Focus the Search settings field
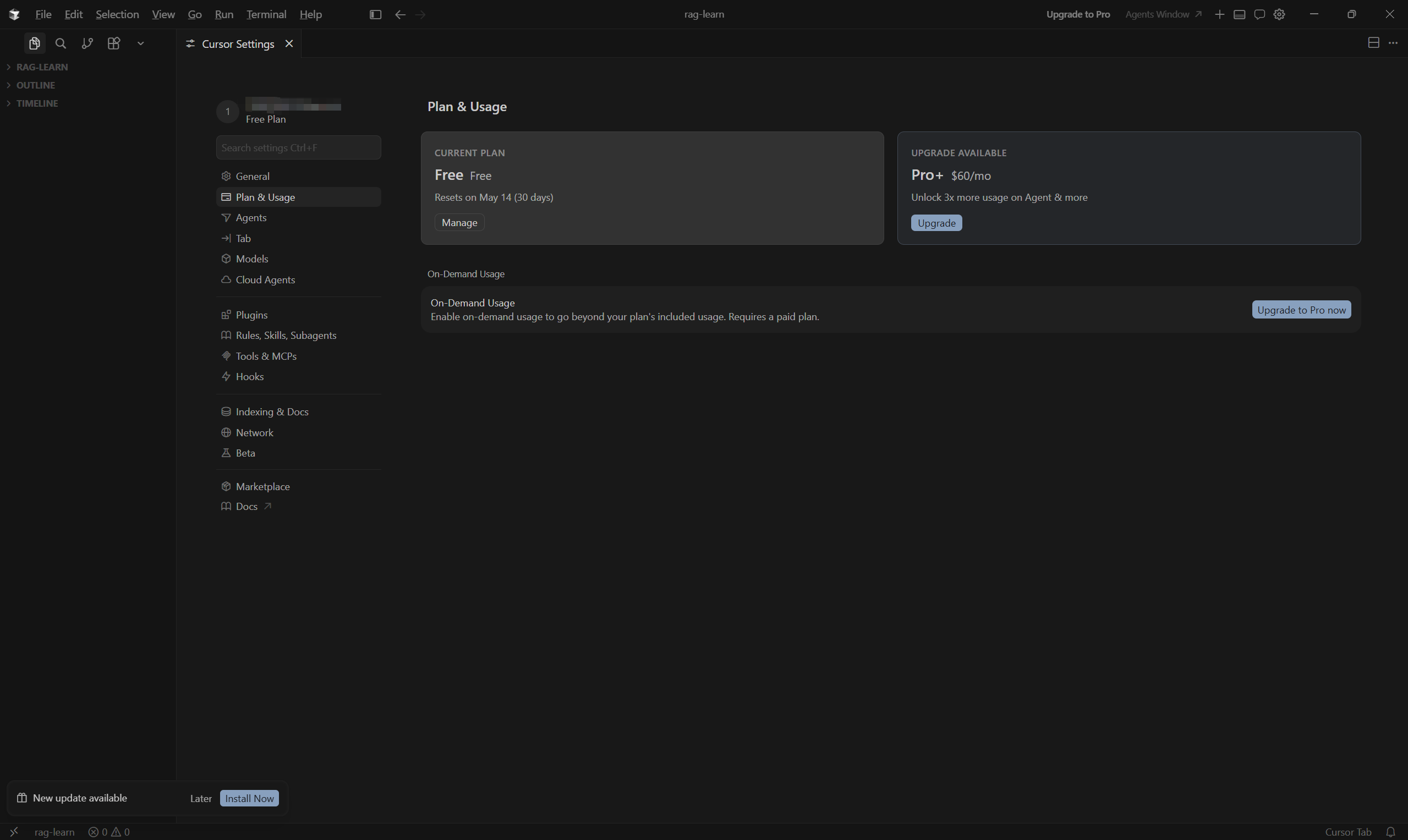 click(298, 148)
